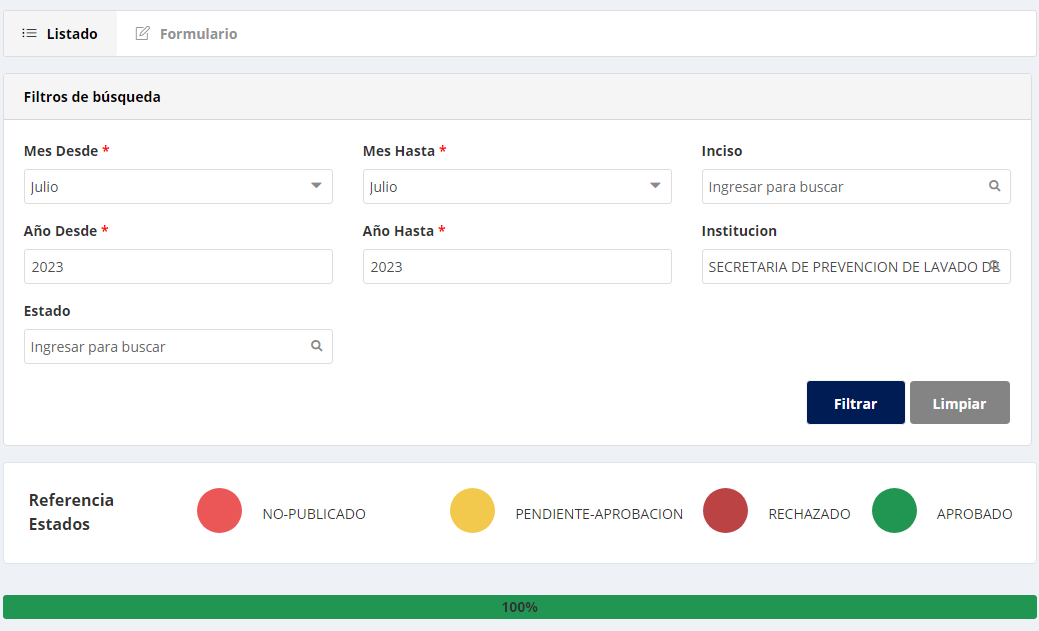This screenshot has height=631, width=1039.
Task: Click the Mes Hasta dropdown arrow
Action: [655, 186]
